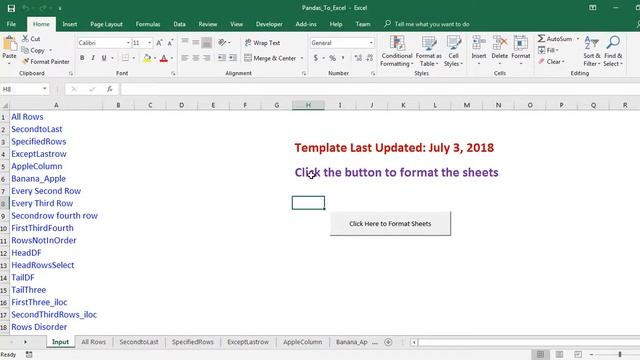Switch to Page Break Preview in status bar
The image size is (640, 360).
tap(578, 354)
